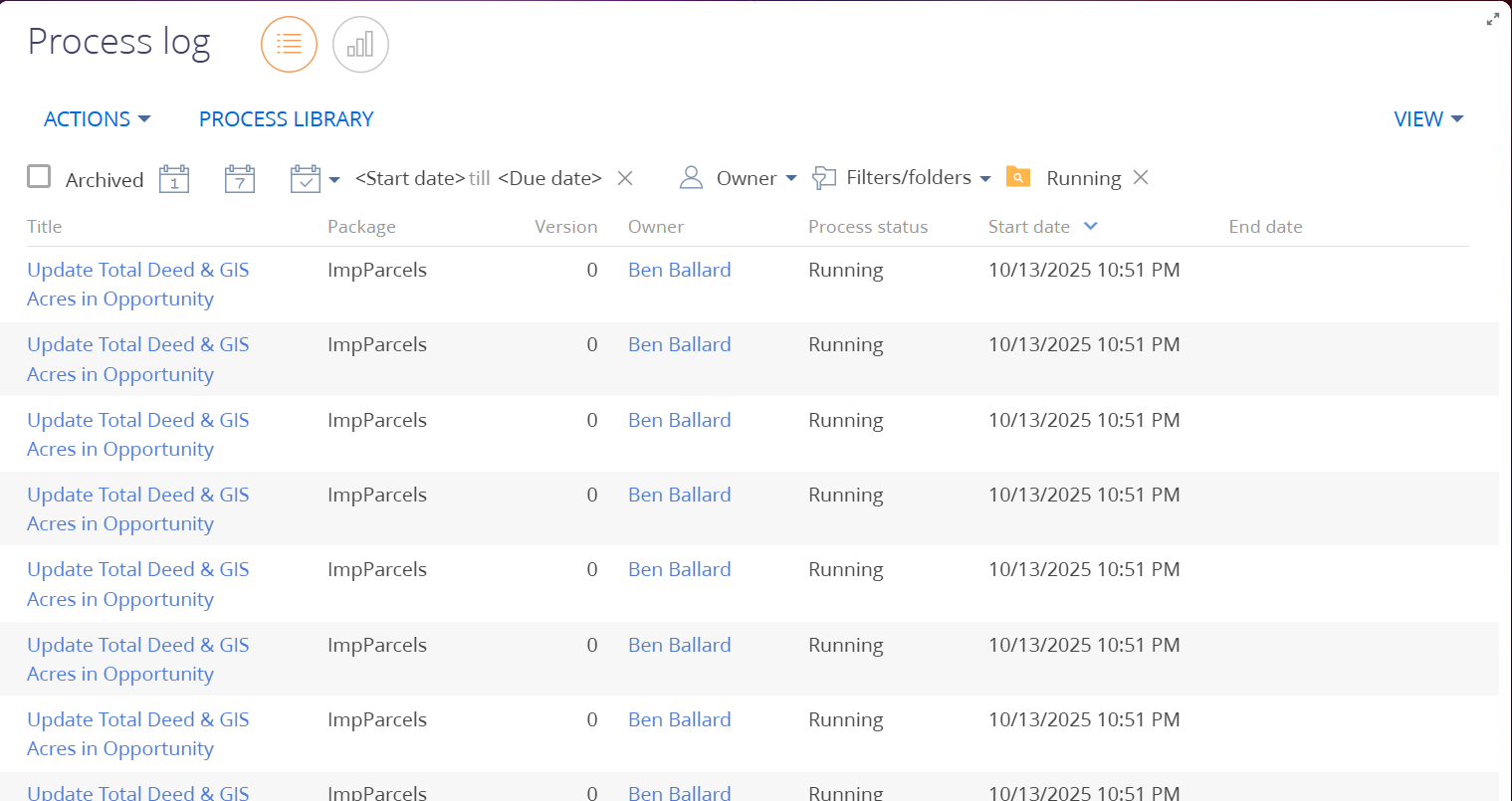Open the Owner filter dropdown

738,178
